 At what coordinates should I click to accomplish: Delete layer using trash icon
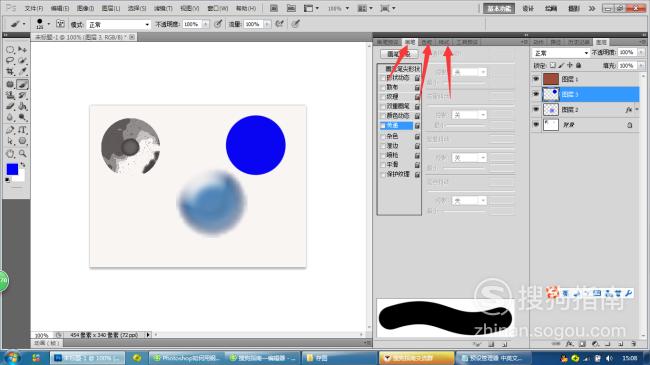point(633,344)
